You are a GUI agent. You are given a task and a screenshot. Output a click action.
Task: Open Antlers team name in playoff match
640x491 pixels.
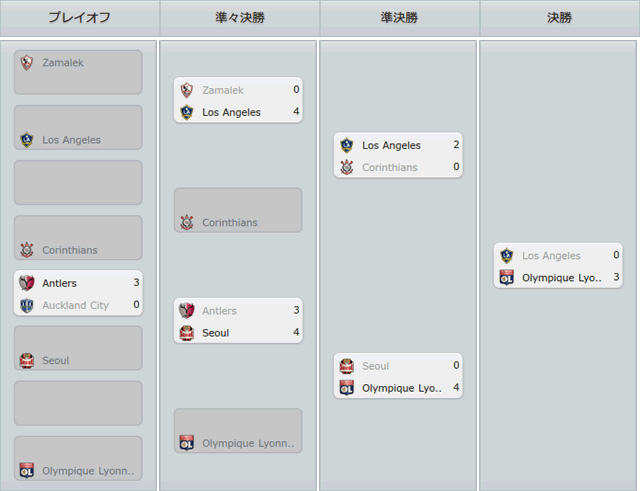[59, 283]
